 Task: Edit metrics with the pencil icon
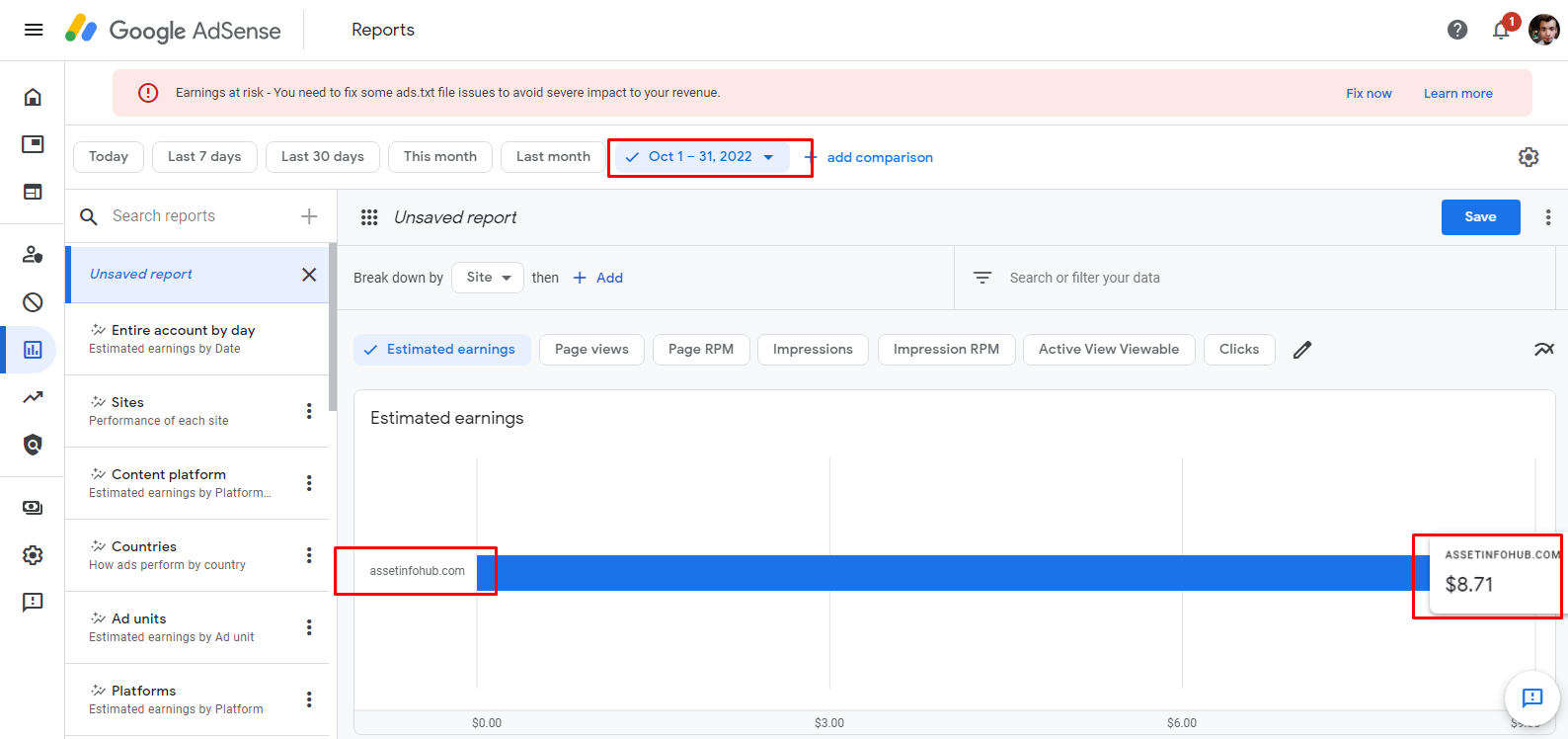pos(1302,350)
